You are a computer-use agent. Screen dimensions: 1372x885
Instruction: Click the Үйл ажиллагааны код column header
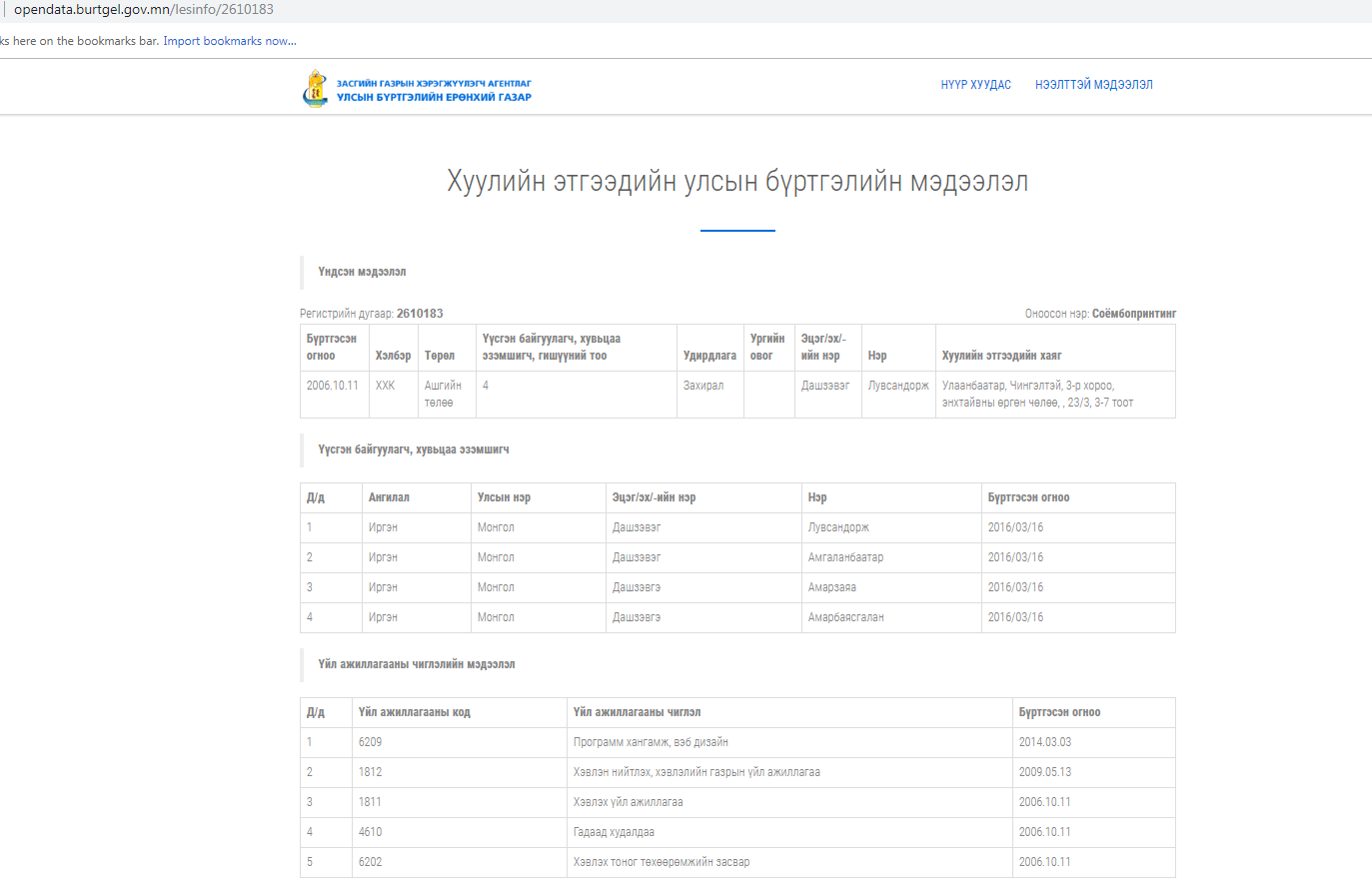(x=414, y=712)
